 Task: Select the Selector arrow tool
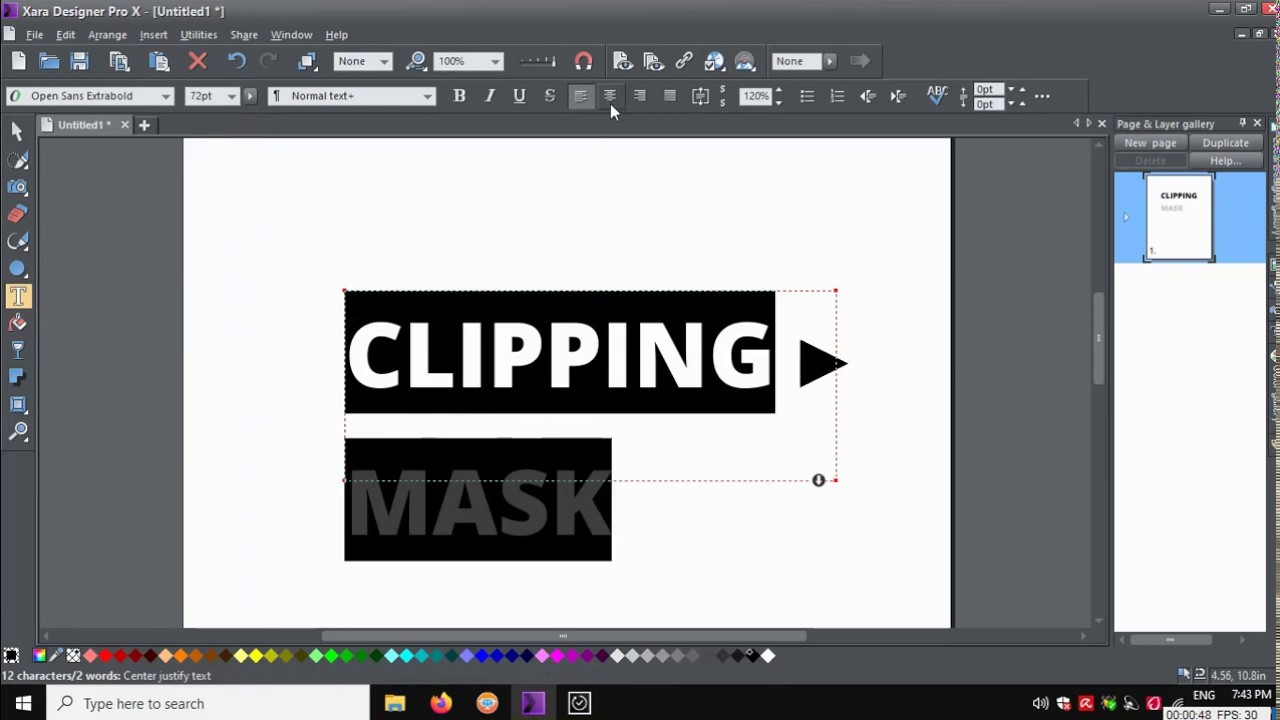[x=17, y=131]
